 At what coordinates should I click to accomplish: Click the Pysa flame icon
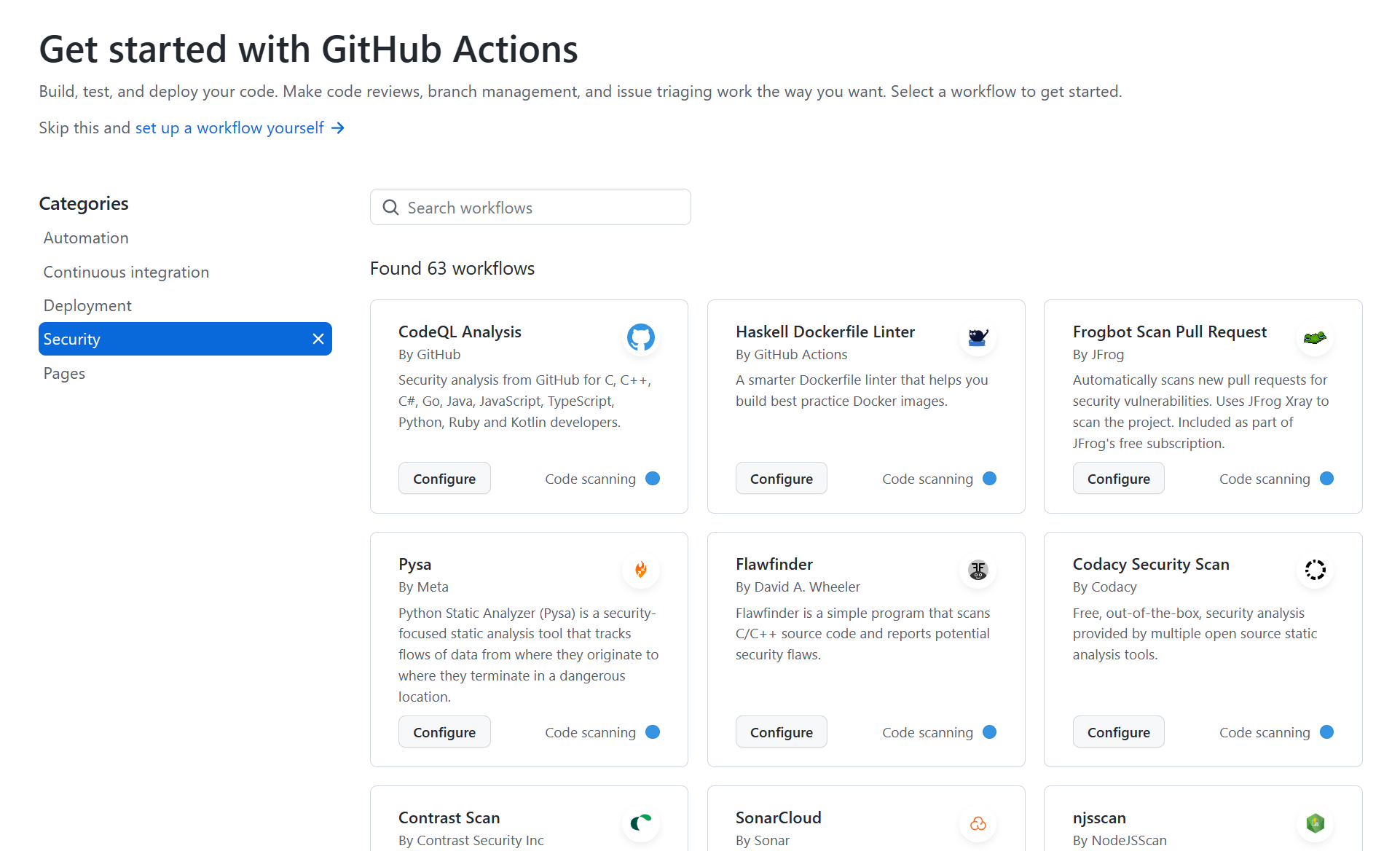640,570
